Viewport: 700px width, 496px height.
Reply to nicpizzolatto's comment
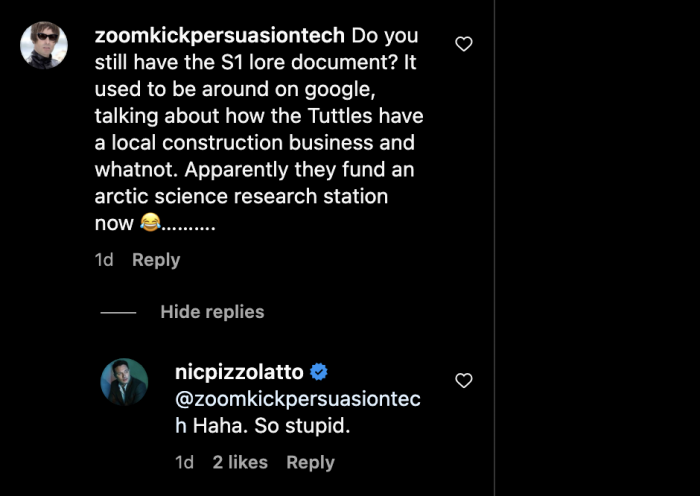pyautogui.click(x=310, y=463)
